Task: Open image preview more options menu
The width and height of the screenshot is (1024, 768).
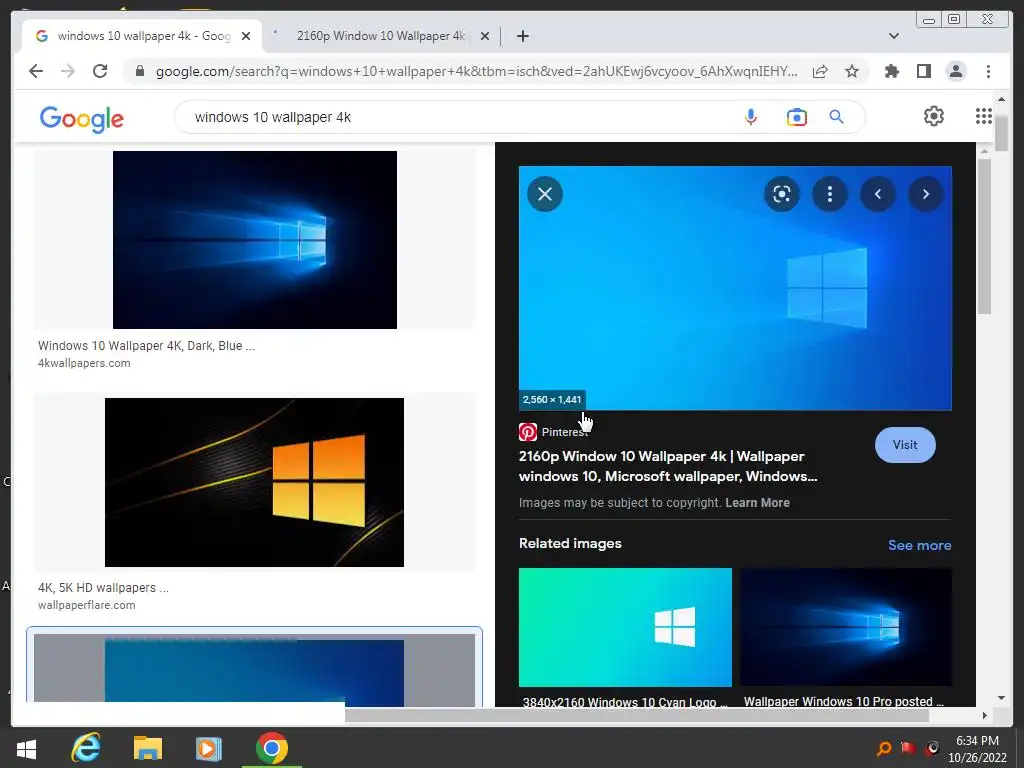Action: pos(830,194)
